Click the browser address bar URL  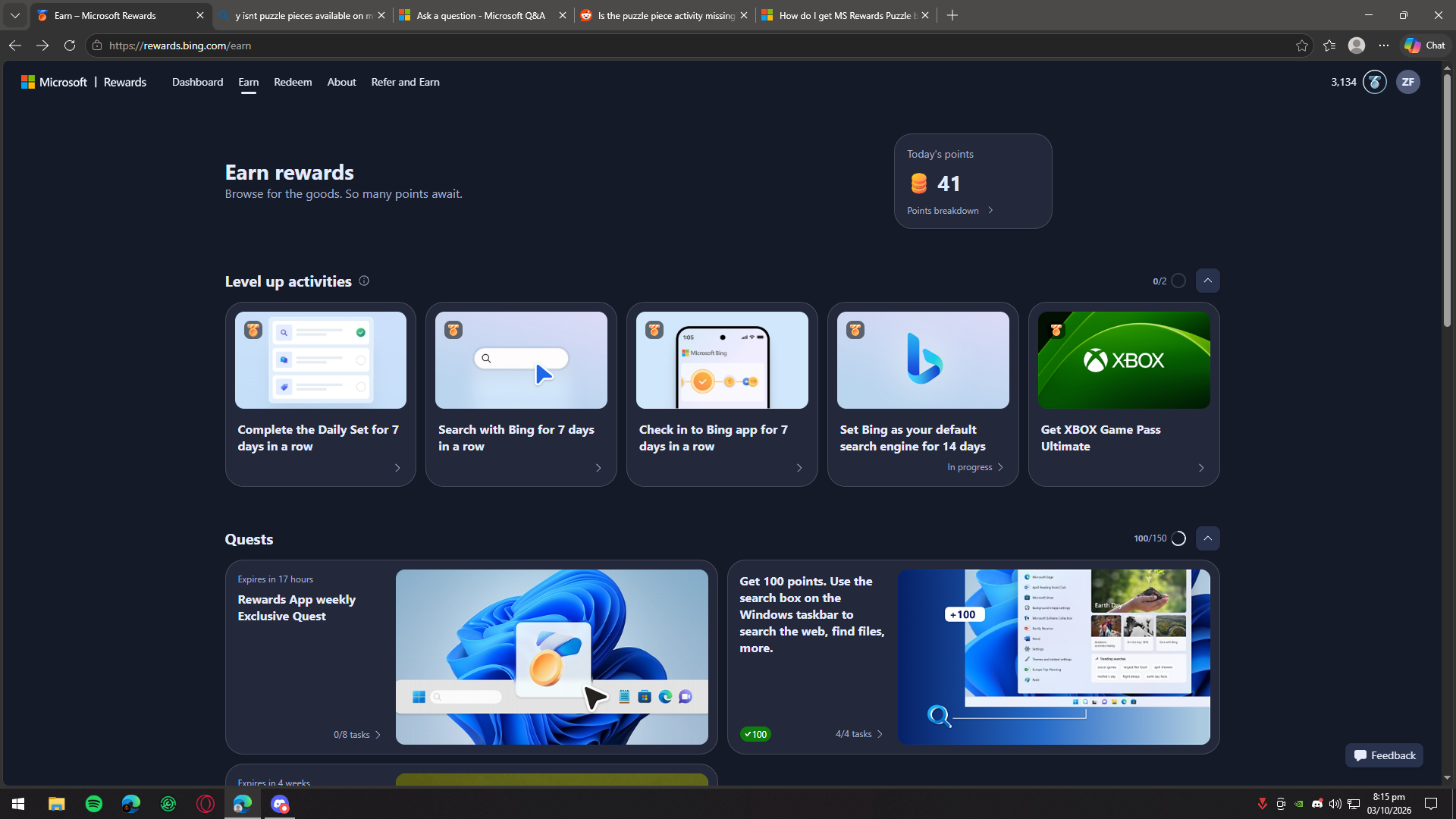(180, 45)
